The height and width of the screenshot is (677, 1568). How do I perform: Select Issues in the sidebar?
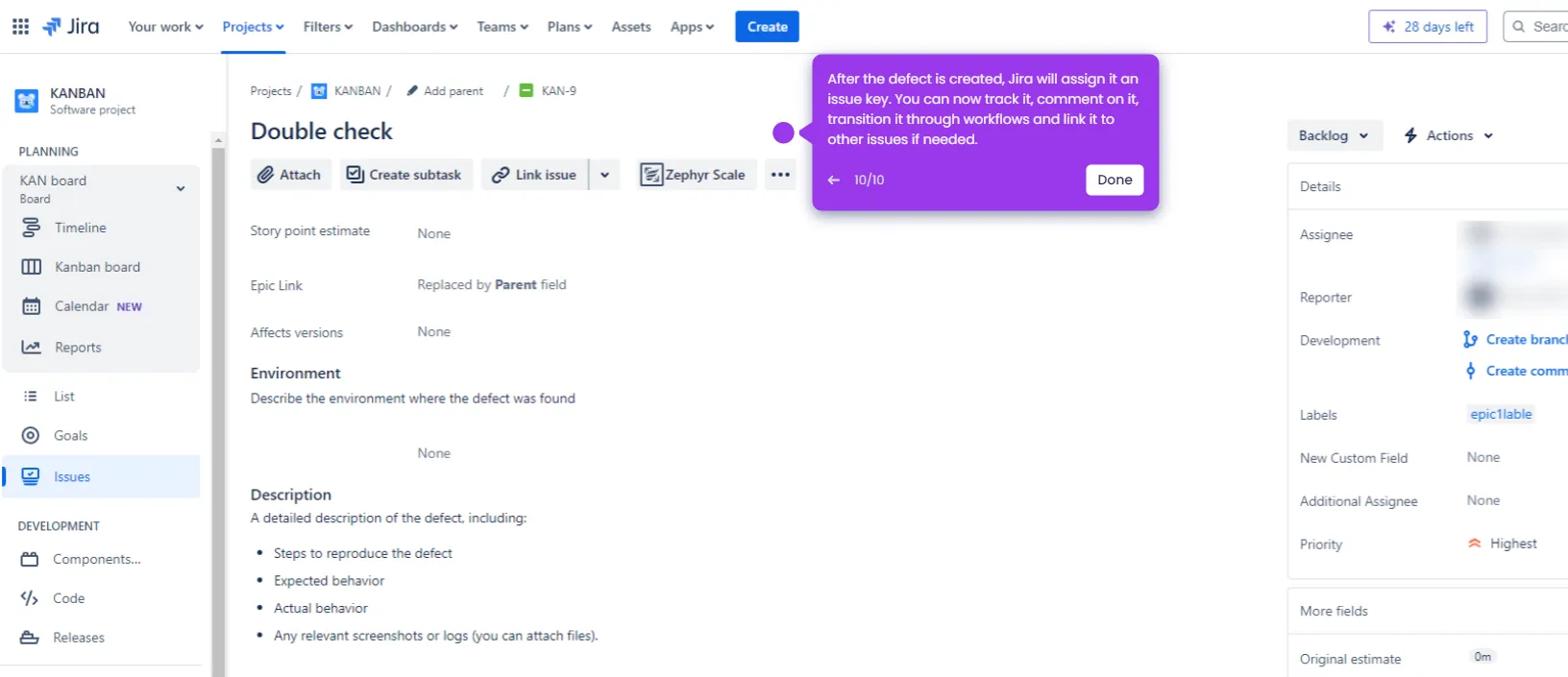tap(100, 476)
